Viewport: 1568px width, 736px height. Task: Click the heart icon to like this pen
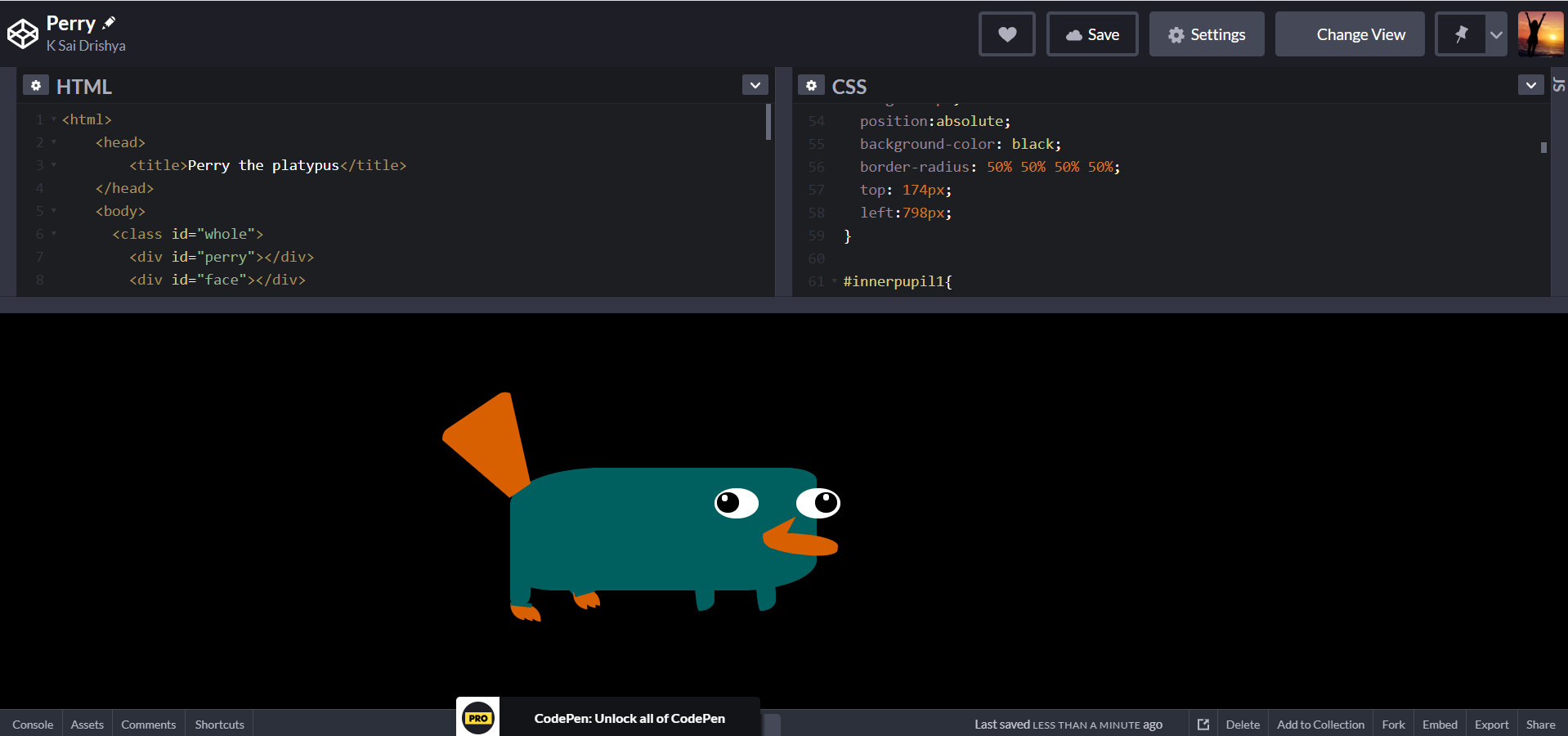click(x=1006, y=34)
